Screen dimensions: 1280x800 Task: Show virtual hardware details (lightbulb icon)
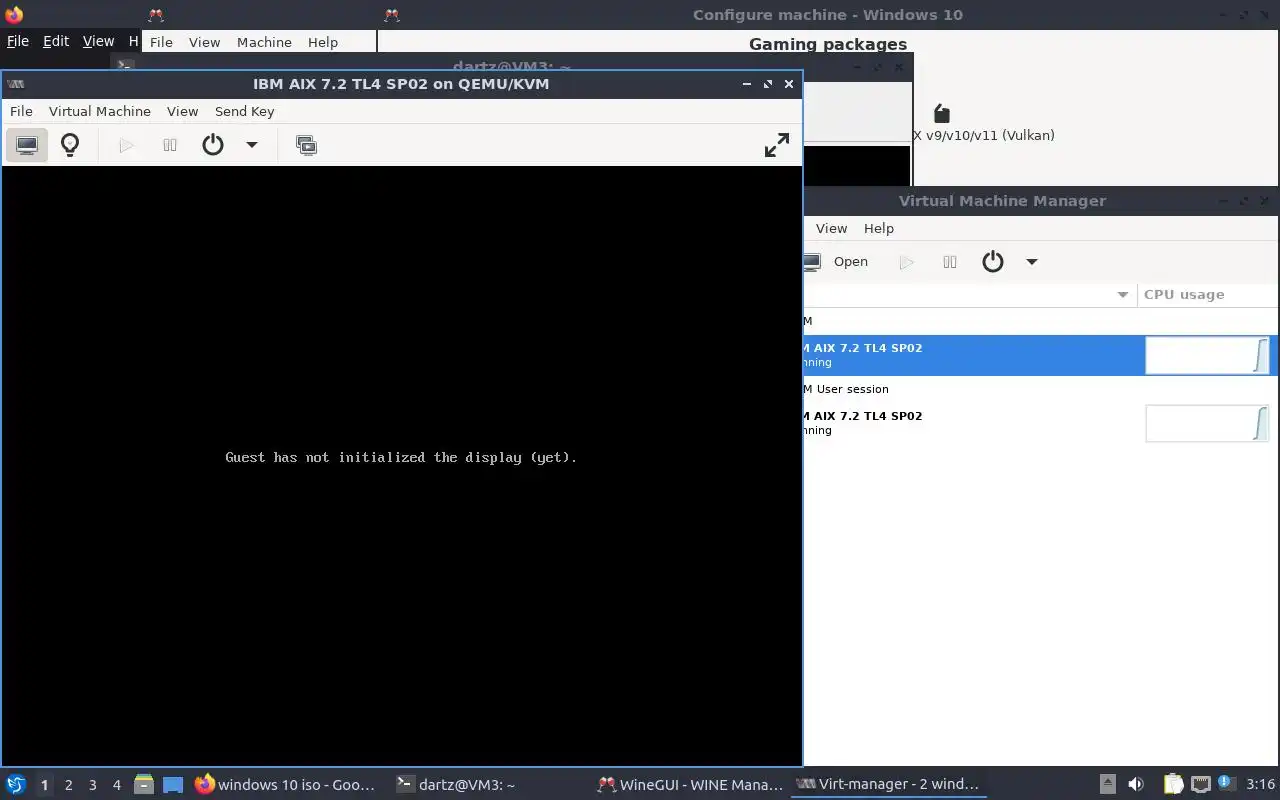point(70,145)
